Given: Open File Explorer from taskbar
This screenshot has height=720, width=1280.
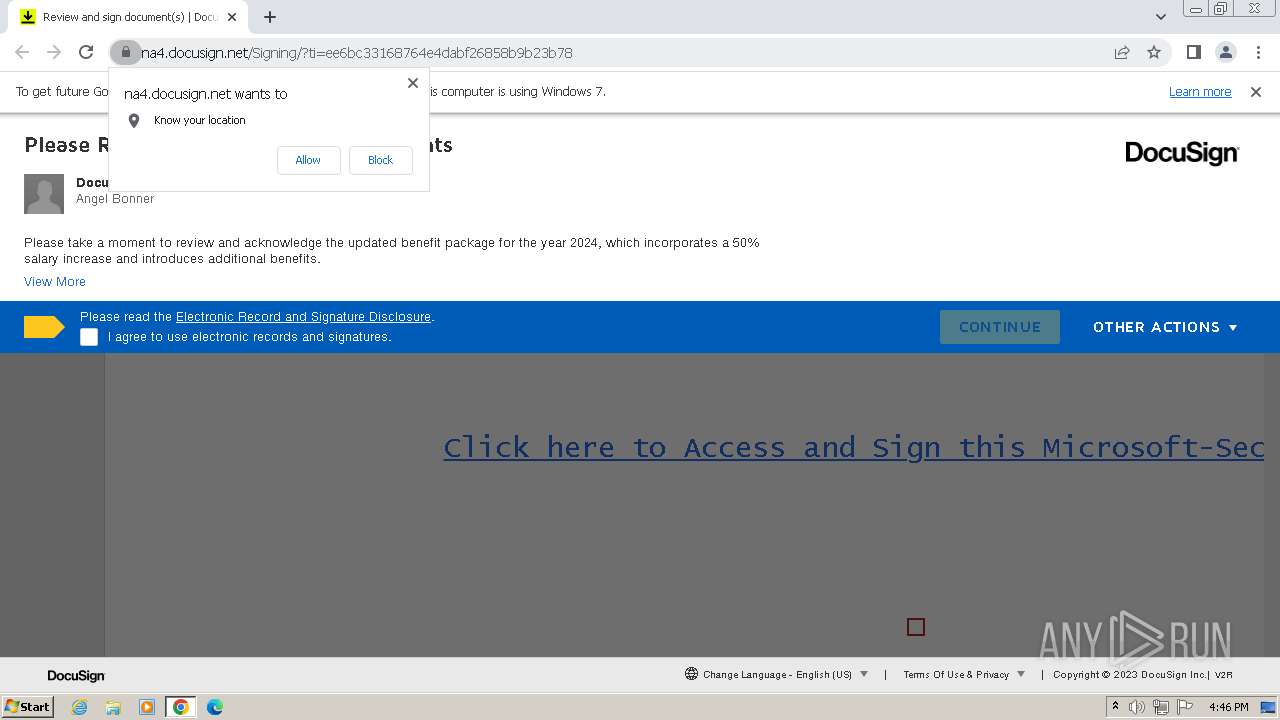Looking at the screenshot, I should [113, 707].
